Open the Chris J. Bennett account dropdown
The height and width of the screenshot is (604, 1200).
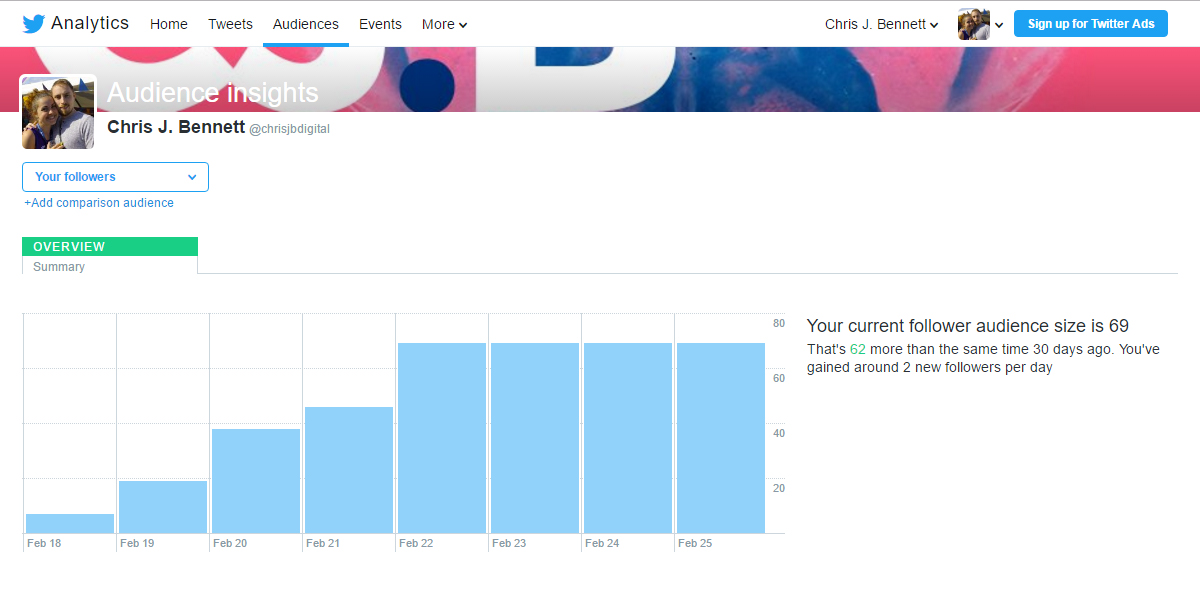pyautogui.click(x=882, y=24)
